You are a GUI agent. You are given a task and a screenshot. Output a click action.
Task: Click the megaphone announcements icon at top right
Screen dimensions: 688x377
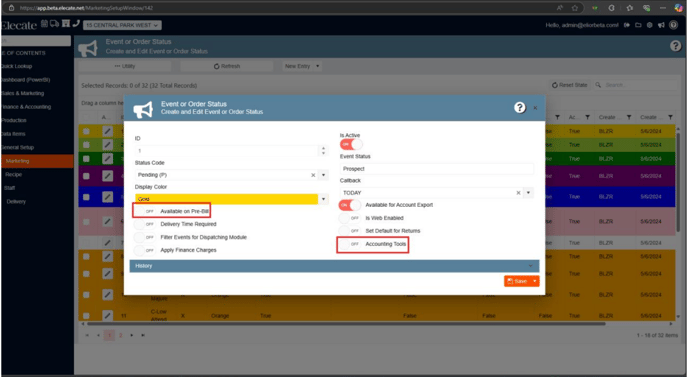point(661,25)
